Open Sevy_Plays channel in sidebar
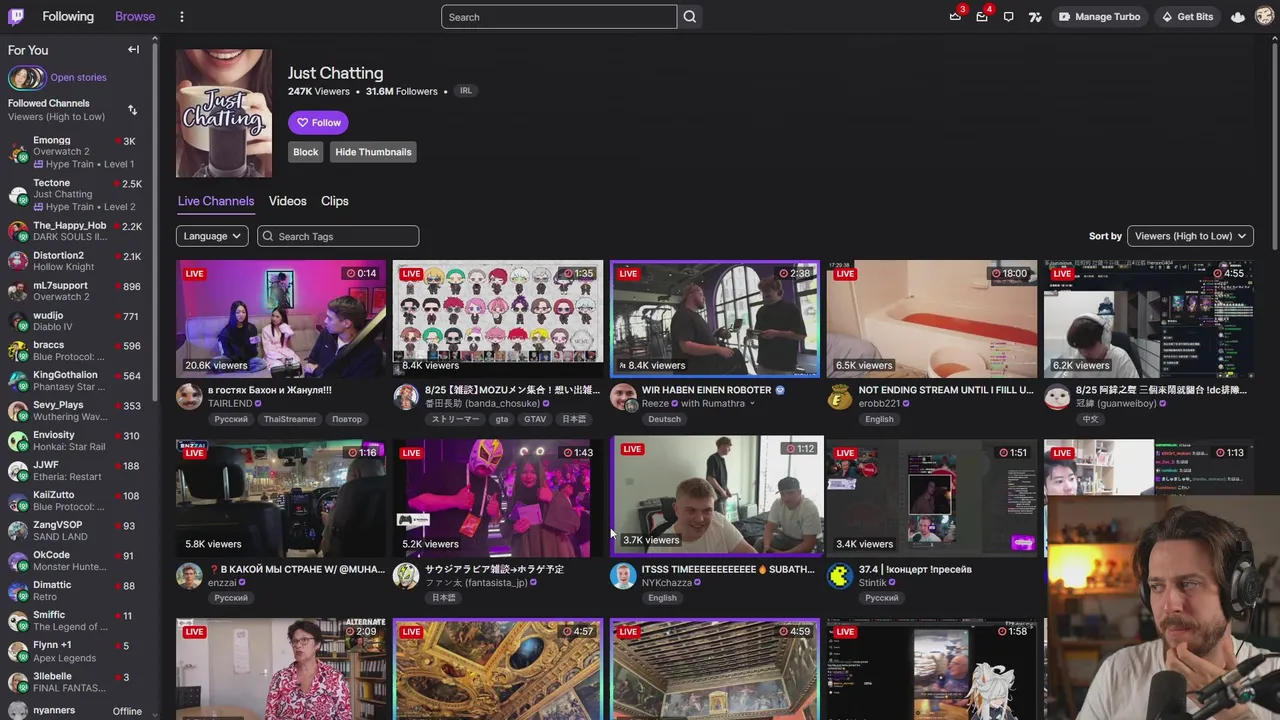 (75, 411)
